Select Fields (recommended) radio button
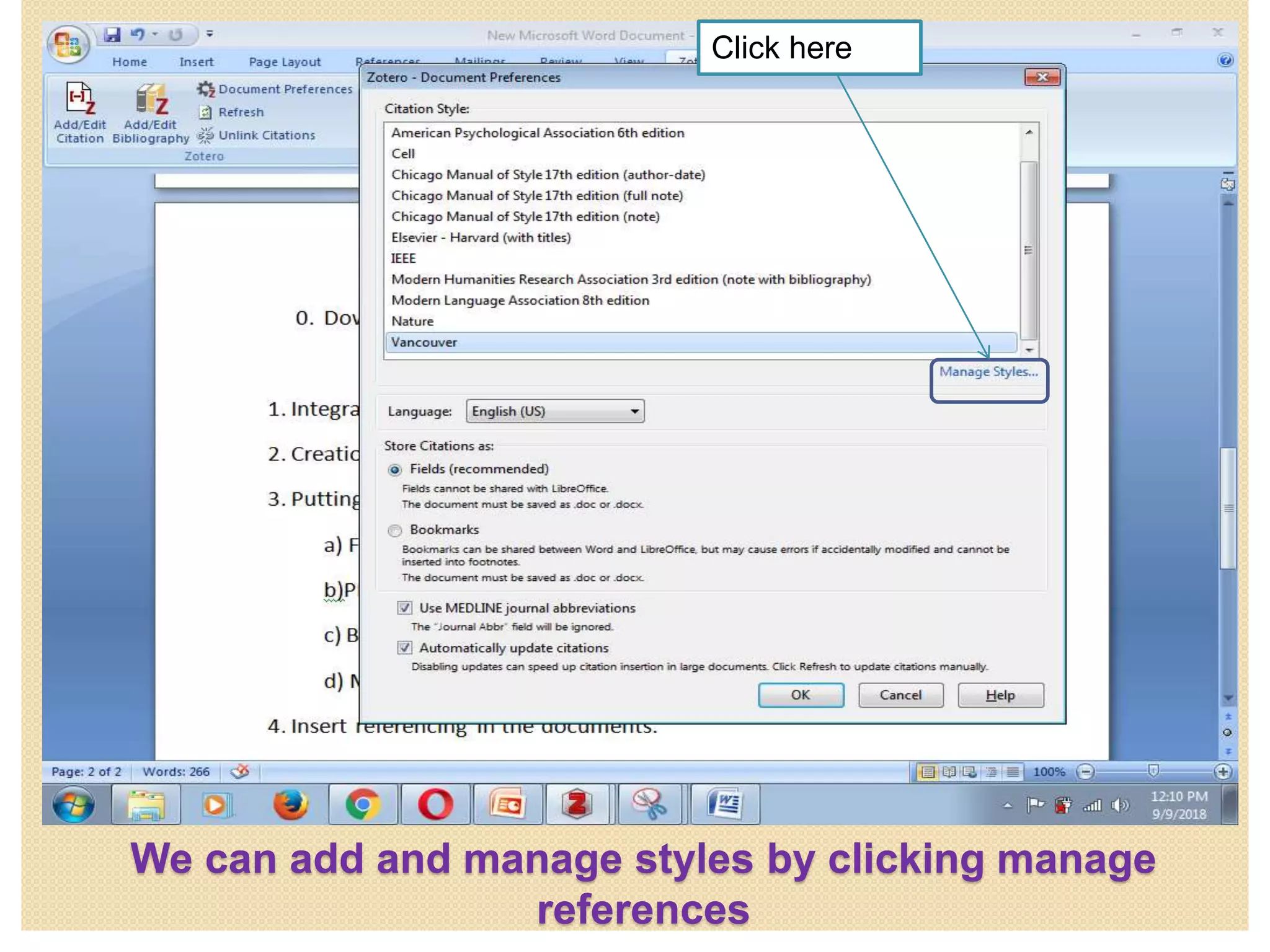1270x952 pixels. [394, 470]
